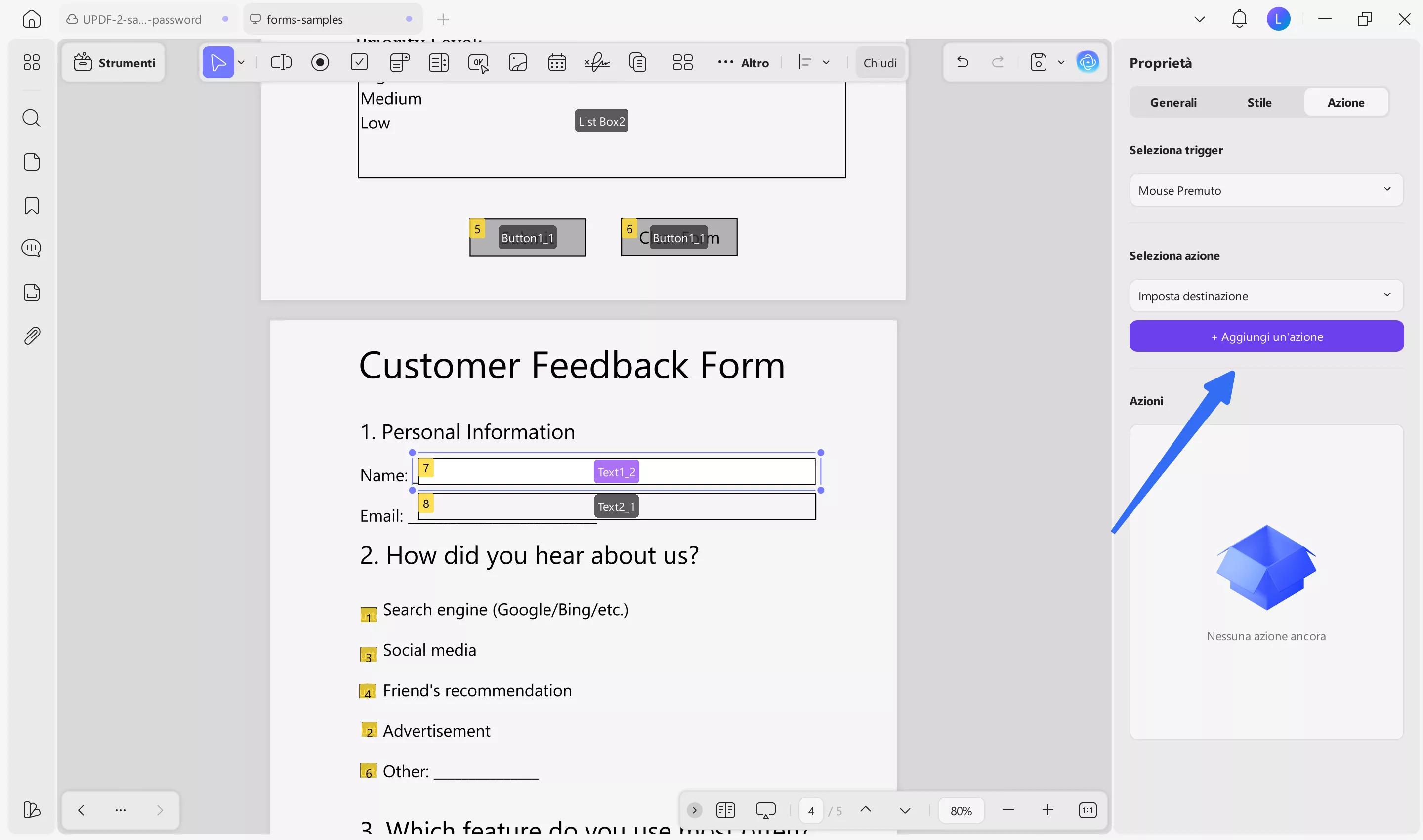The image size is (1423, 840).
Task: Open the attachments panel in the sidebar
Action: [31, 335]
